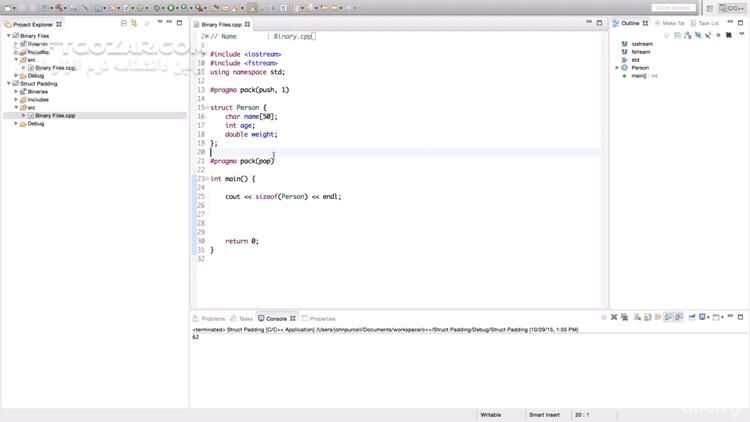The height and width of the screenshot is (422, 750).
Task: Click Remove All Terminated Launches in Console
Action: click(x=626, y=317)
